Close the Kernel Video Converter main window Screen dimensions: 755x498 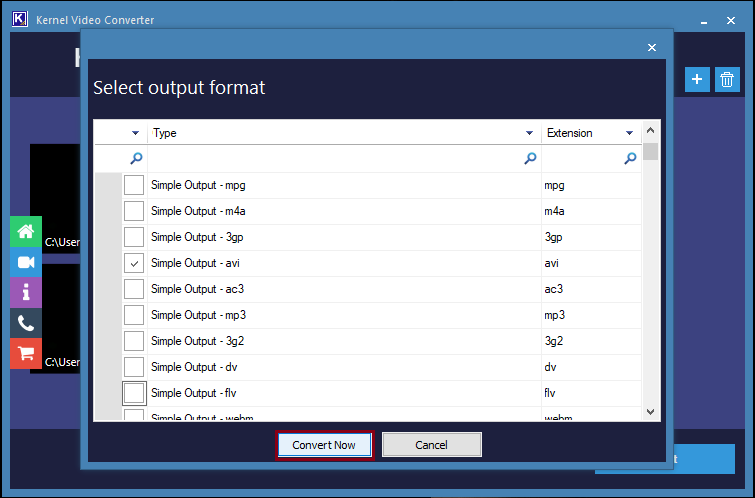[731, 21]
